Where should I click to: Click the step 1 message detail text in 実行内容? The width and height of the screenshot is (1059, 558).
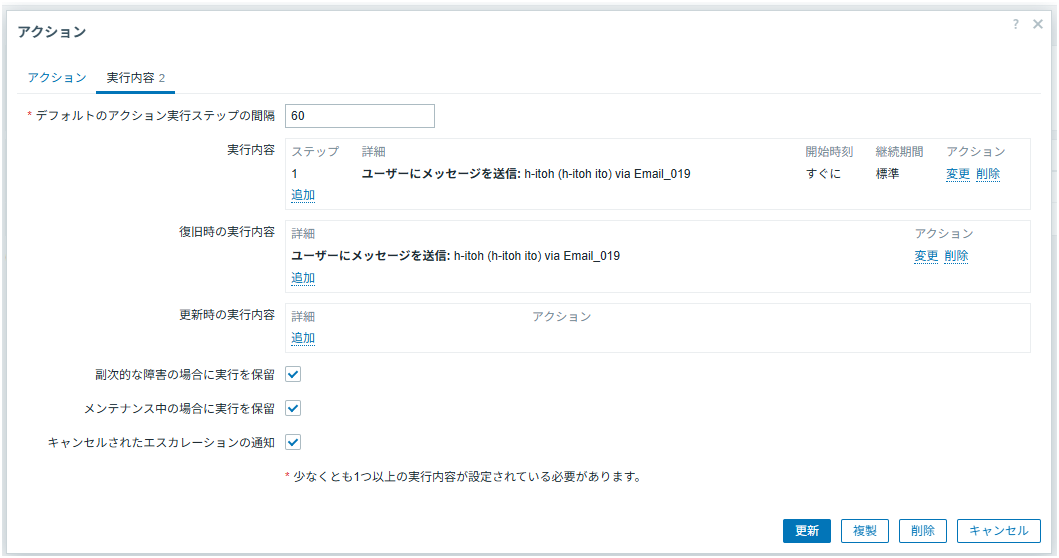point(526,174)
